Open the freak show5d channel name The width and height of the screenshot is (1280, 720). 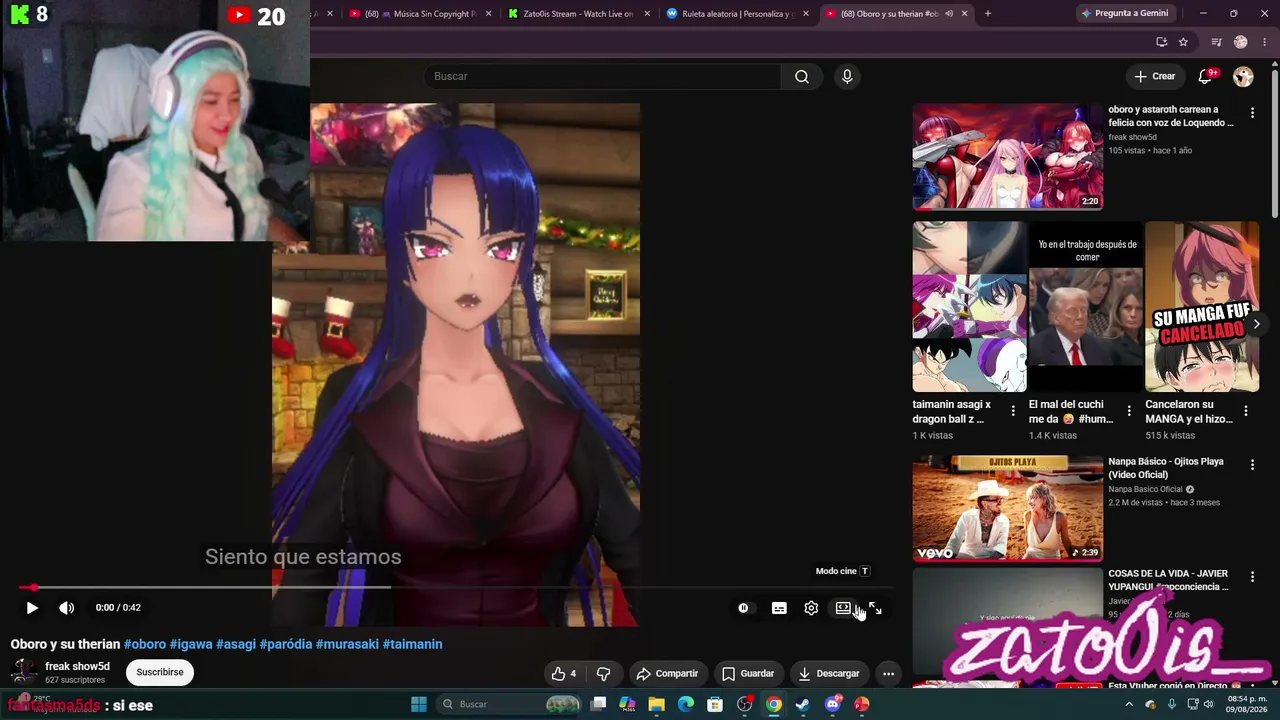click(x=77, y=666)
